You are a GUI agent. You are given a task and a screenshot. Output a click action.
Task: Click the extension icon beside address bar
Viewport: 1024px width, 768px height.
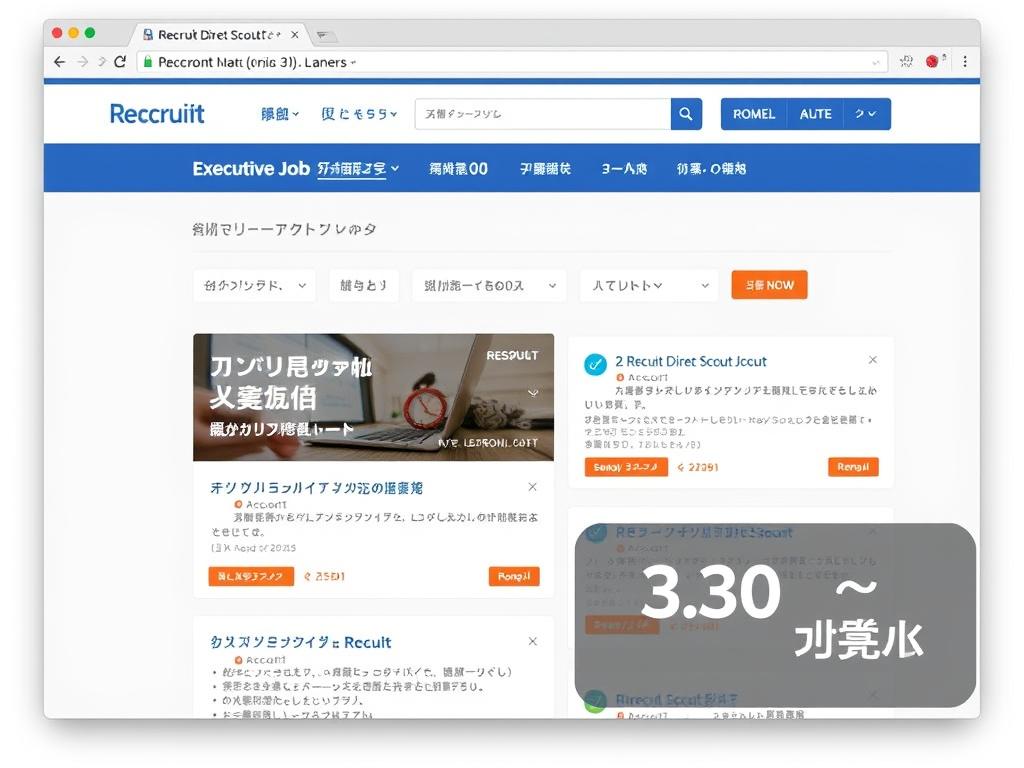[x=906, y=61]
